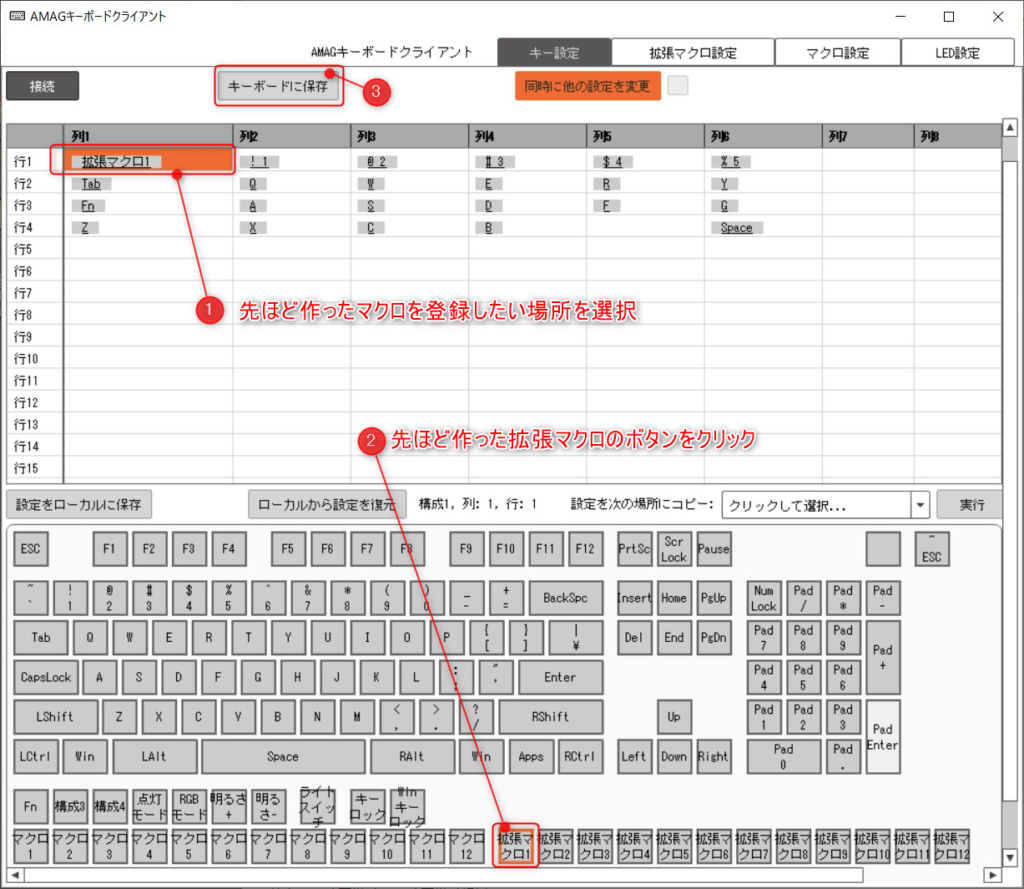Image resolution: width=1024 pixels, height=889 pixels.
Task: Open the LED設定 tab
Action: (957, 50)
